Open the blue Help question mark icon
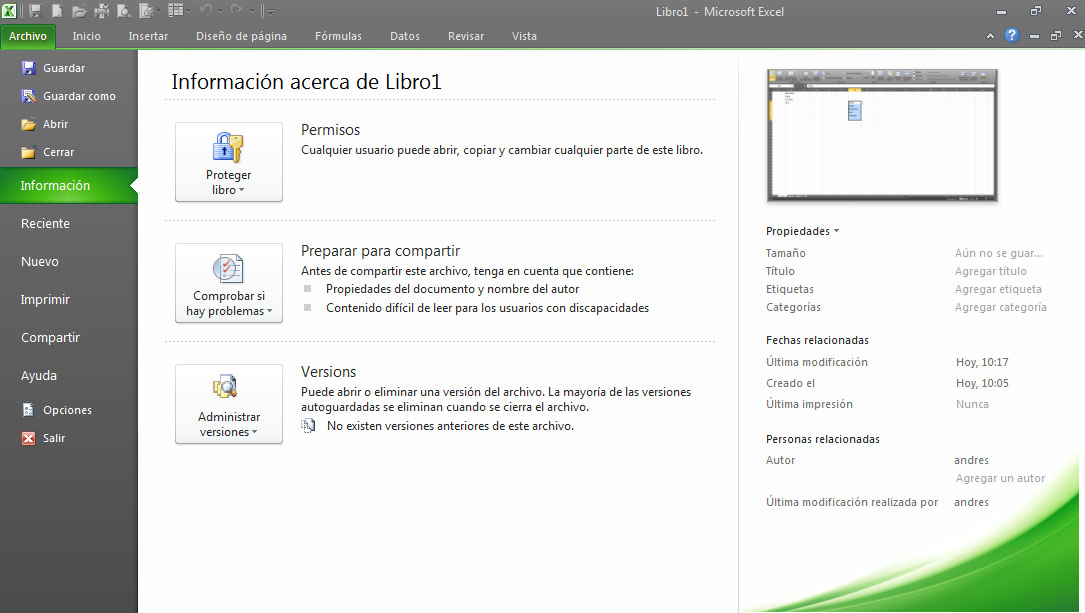This screenshot has width=1085, height=613. pyautogui.click(x=1011, y=36)
